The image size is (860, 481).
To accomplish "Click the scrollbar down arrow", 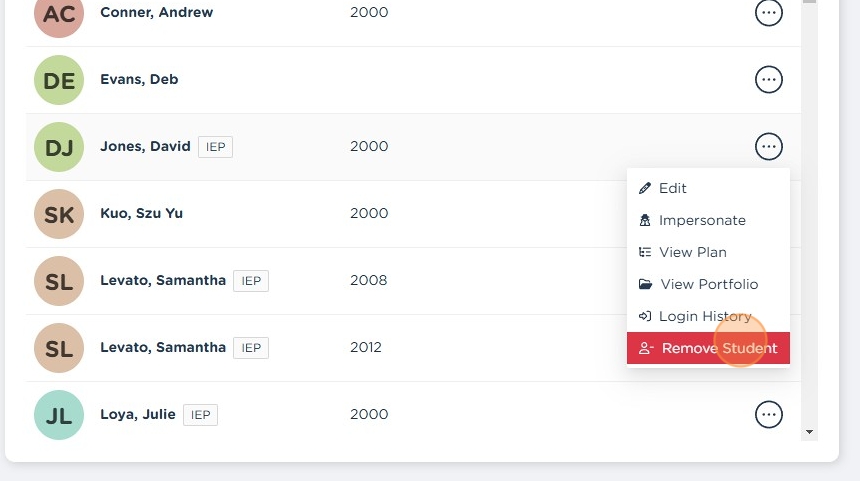I will coord(809,432).
